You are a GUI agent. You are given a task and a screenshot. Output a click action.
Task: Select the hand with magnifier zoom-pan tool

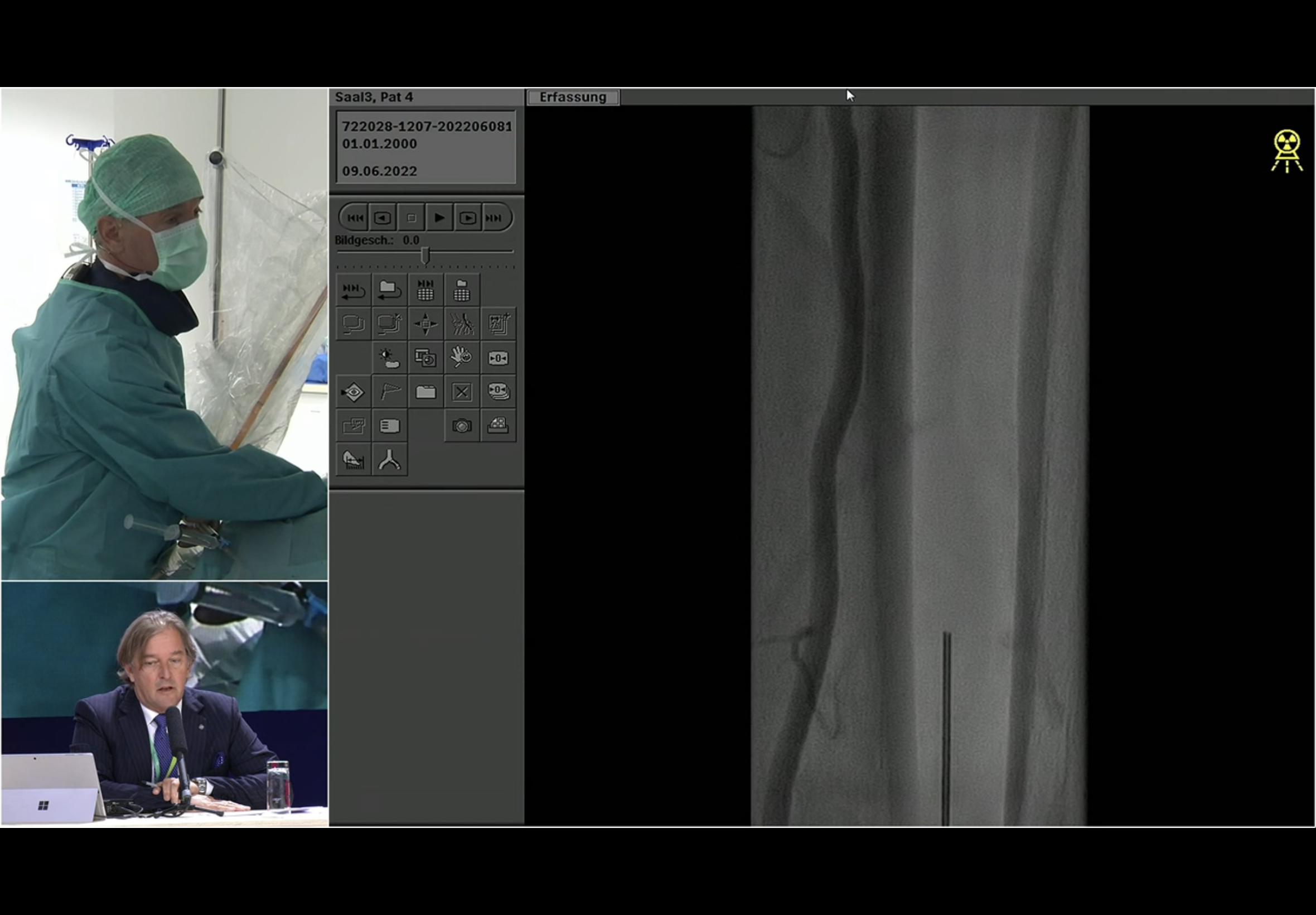(462, 358)
